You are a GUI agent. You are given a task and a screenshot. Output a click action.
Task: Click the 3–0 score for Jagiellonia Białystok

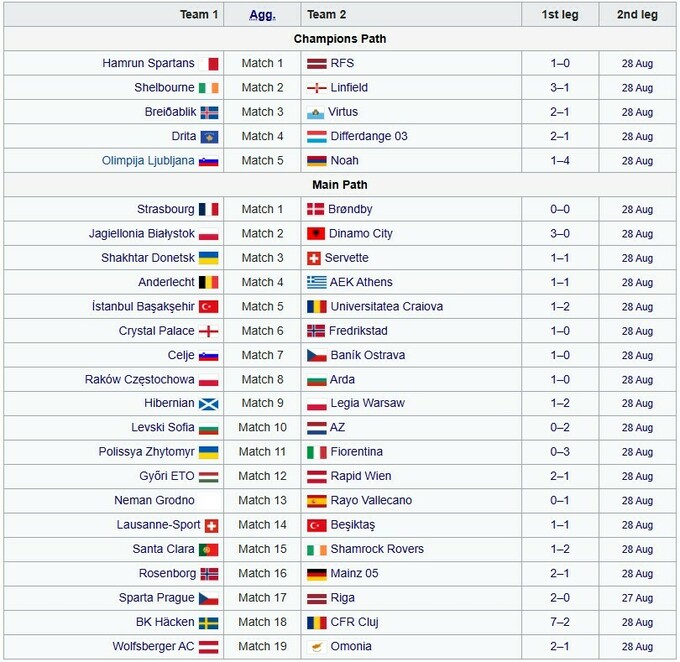point(560,234)
